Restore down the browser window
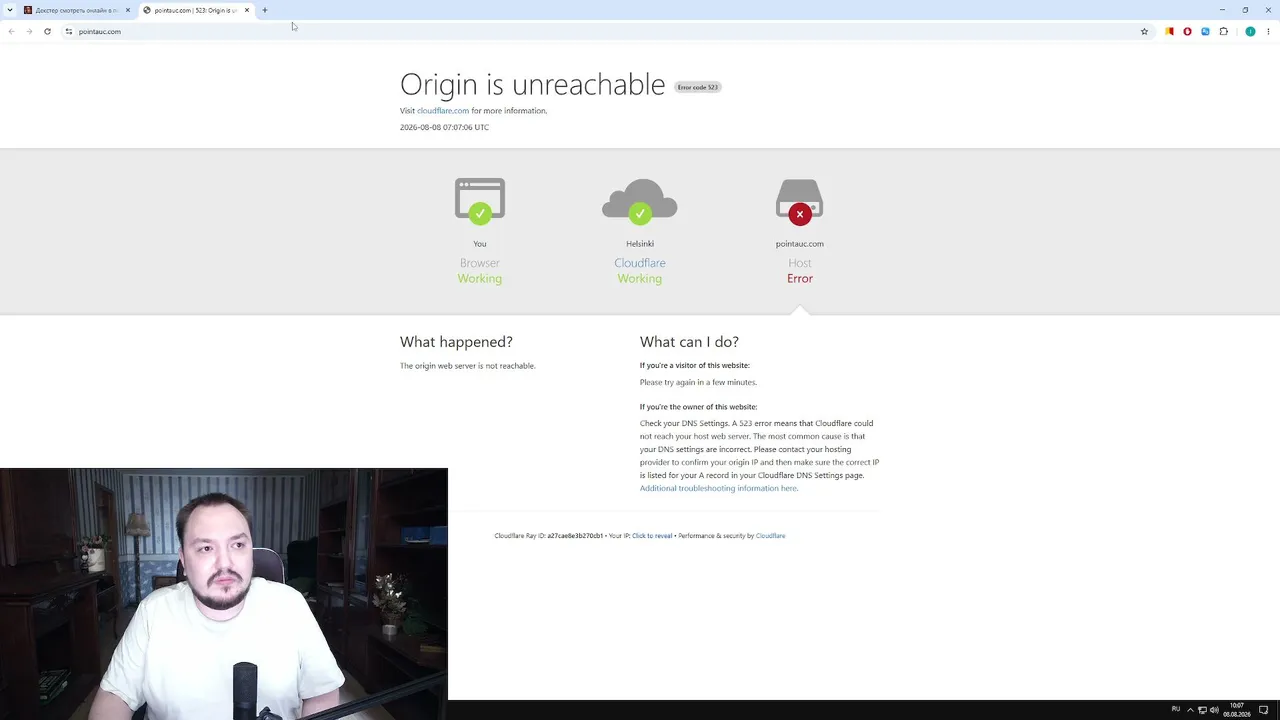 pyautogui.click(x=1245, y=10)
